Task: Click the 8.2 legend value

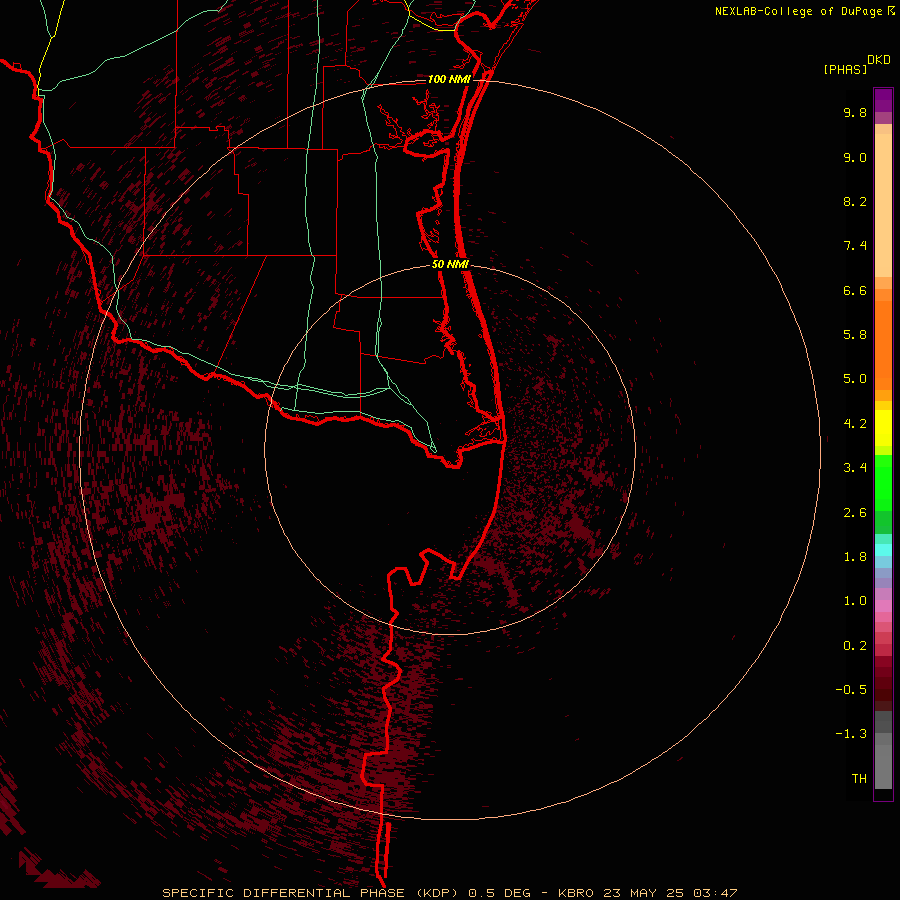Action: click(855, 201)
